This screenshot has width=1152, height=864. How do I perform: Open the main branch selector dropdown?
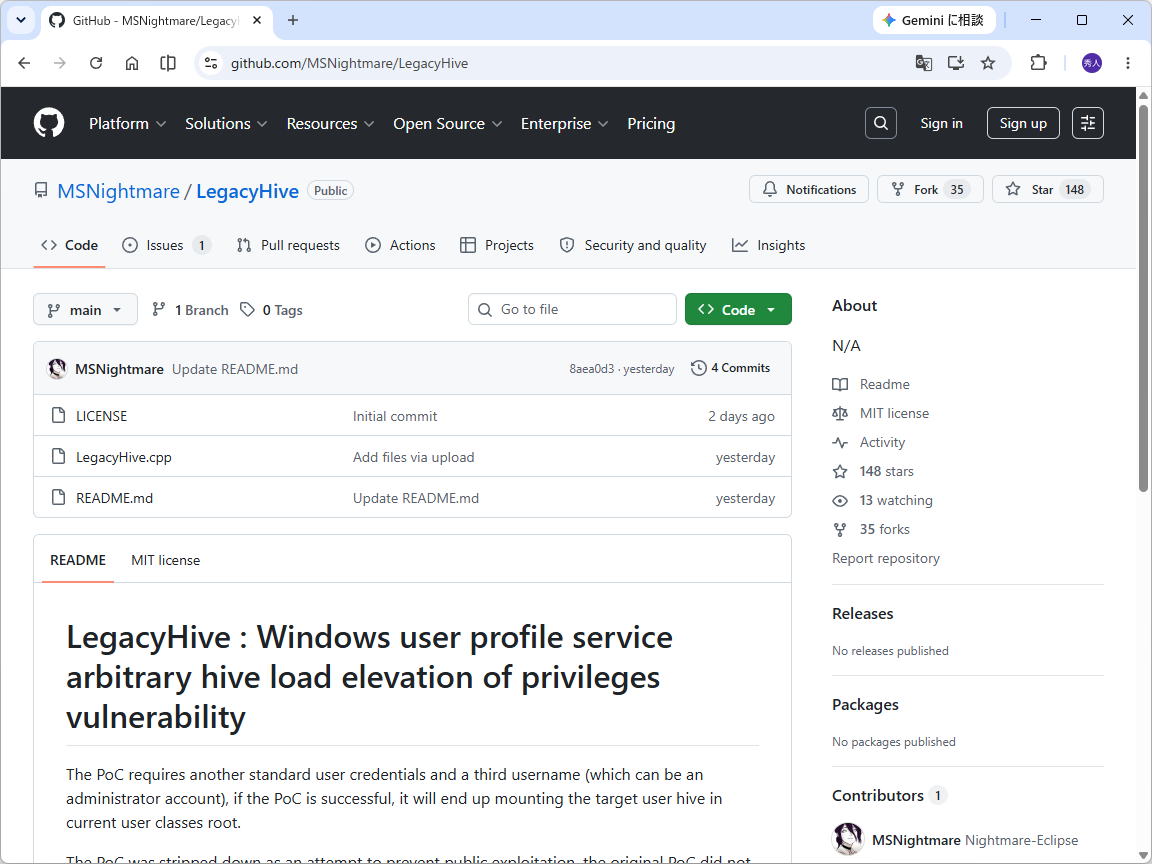click(x=85, y=310)
